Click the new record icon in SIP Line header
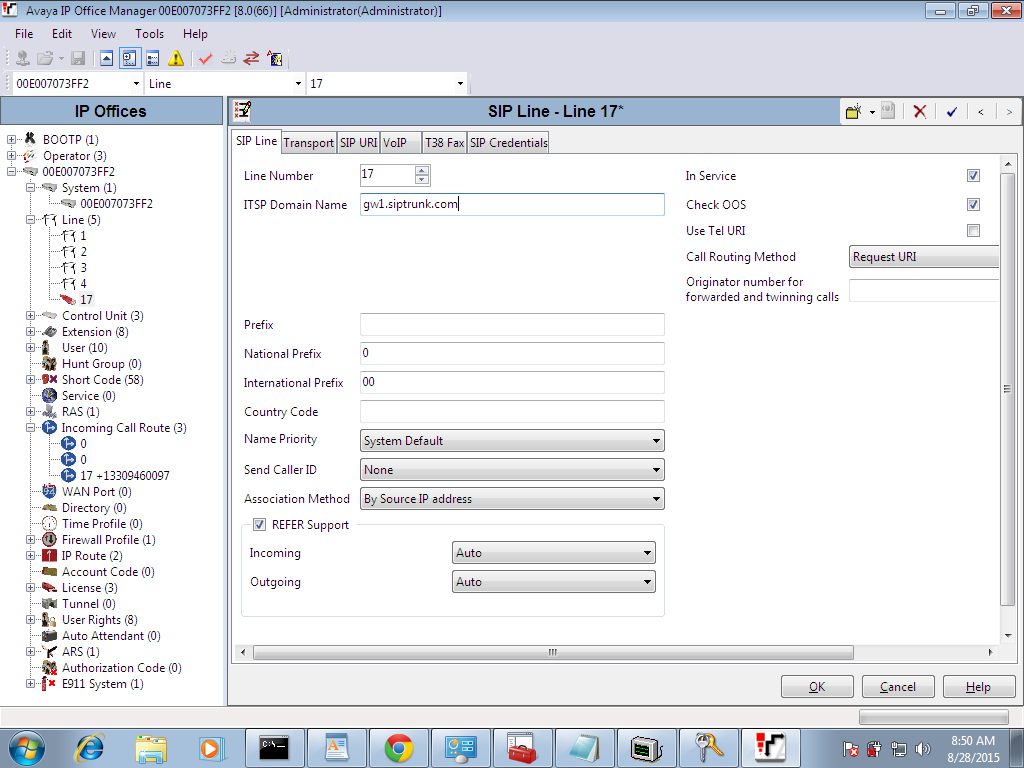 point(853,112)
